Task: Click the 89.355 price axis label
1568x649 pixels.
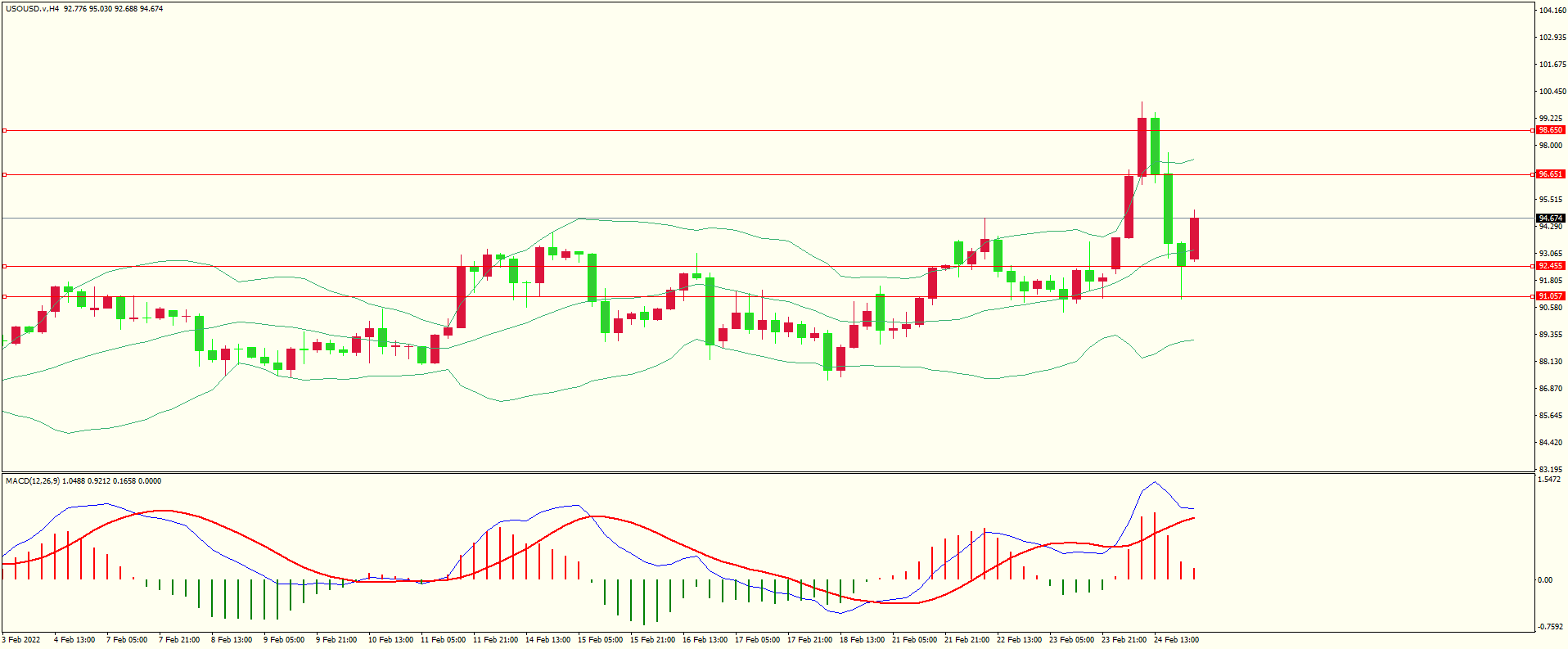Action: point(1551,335)
